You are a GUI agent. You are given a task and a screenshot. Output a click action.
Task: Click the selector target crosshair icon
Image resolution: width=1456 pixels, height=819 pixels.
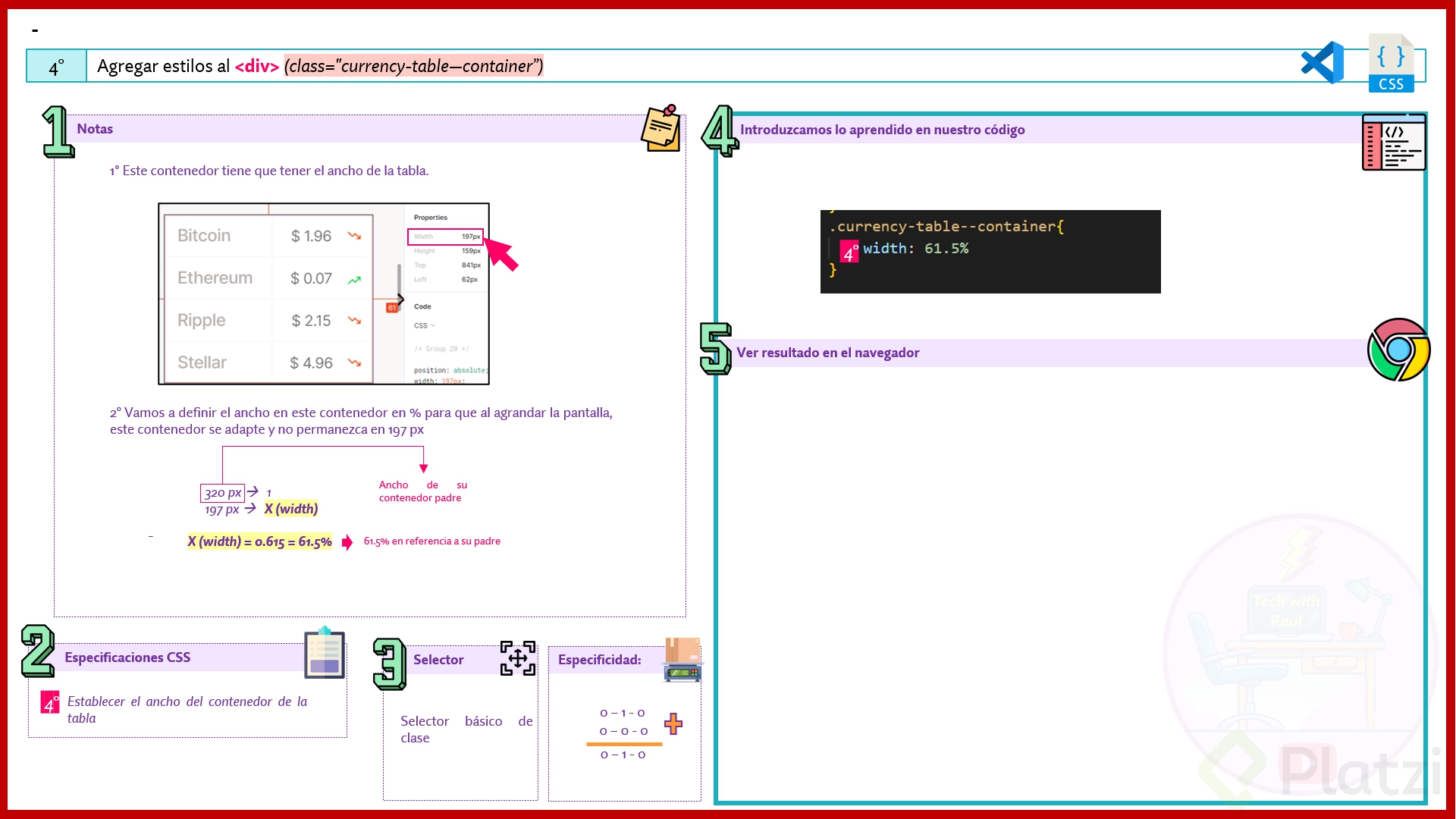point(518,658)
